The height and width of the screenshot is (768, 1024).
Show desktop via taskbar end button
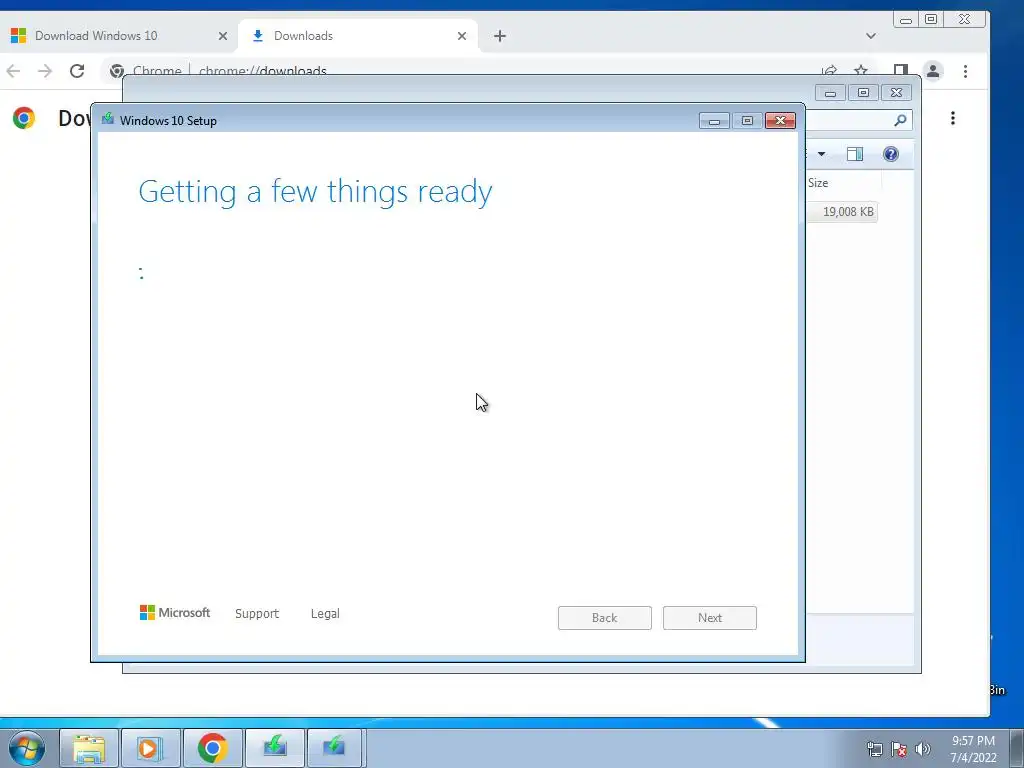click(1017, 748)
